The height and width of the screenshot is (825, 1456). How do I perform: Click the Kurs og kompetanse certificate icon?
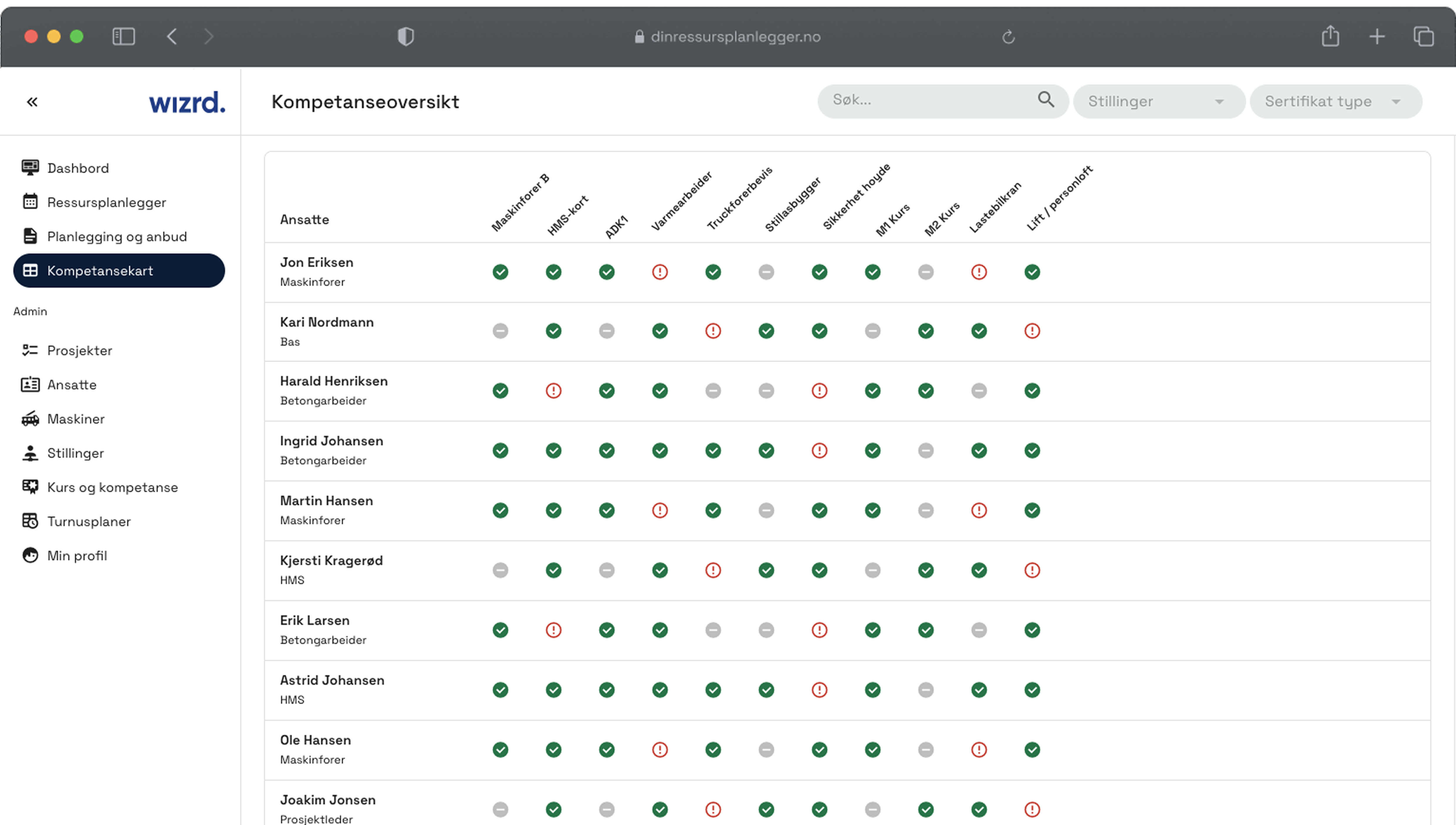tap(30, 487)
